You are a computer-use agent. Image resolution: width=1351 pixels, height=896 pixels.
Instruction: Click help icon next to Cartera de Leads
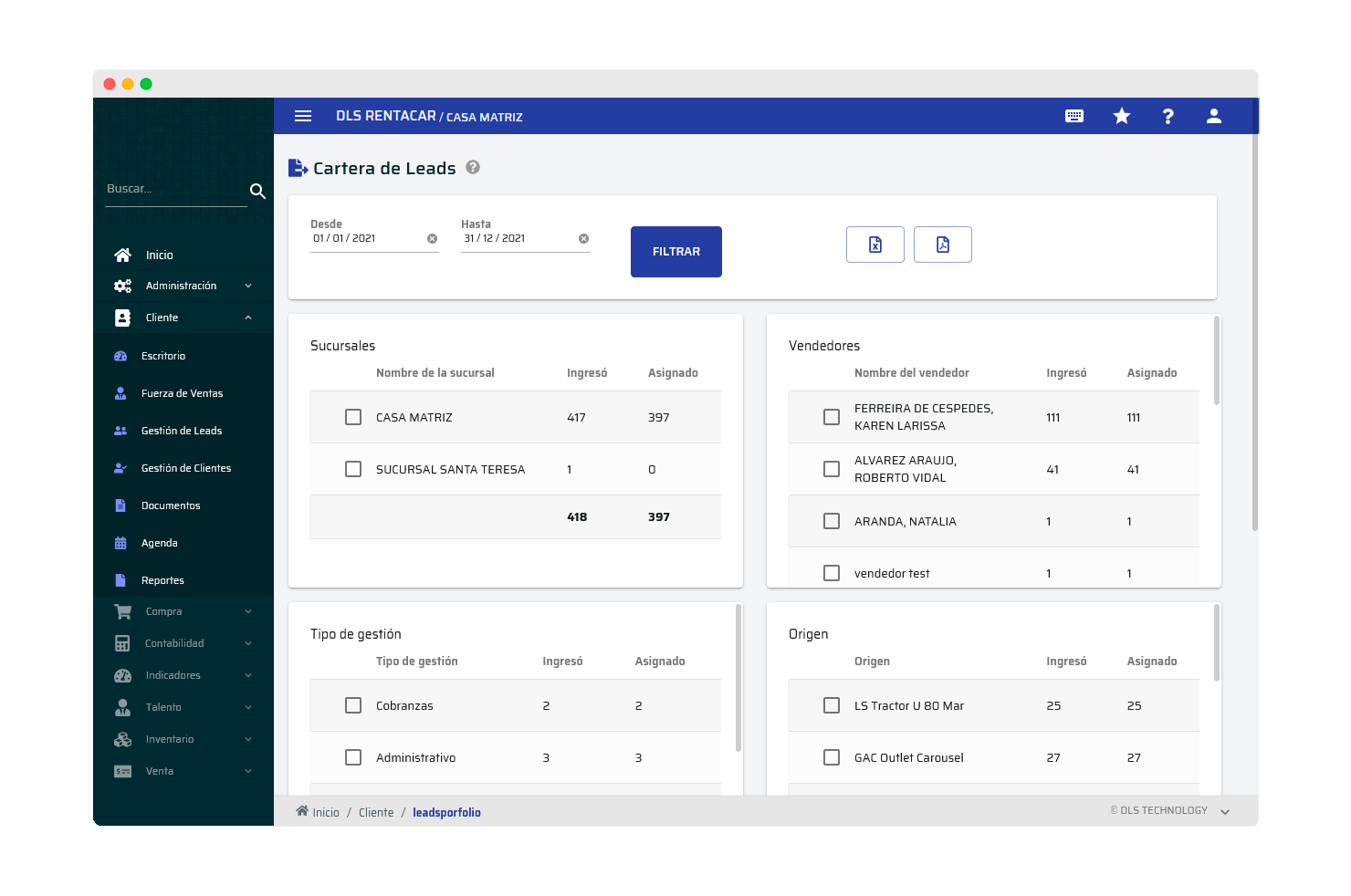(473, 167)
